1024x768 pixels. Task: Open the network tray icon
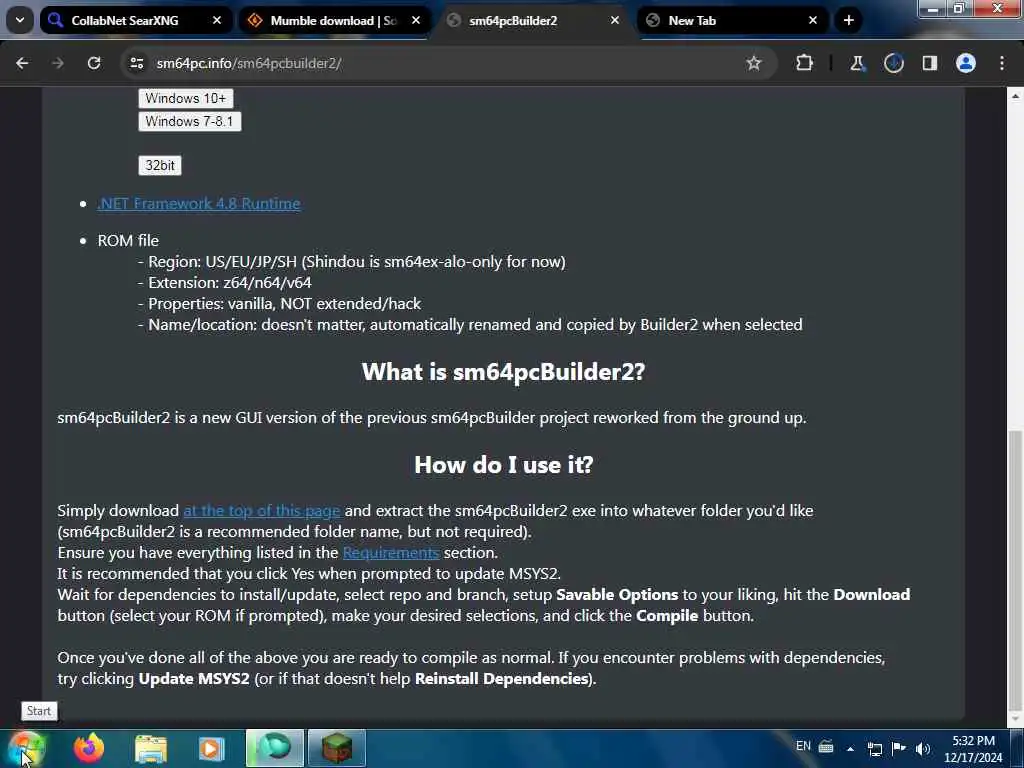tap(874, 749)
